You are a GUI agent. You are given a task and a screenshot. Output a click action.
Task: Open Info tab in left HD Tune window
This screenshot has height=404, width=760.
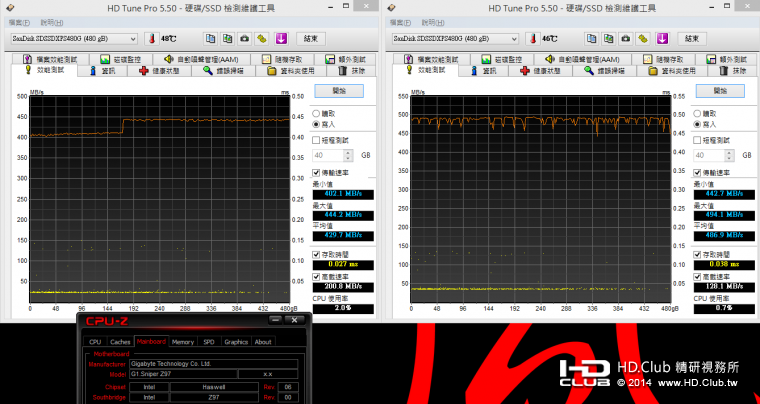click(103, 71)
